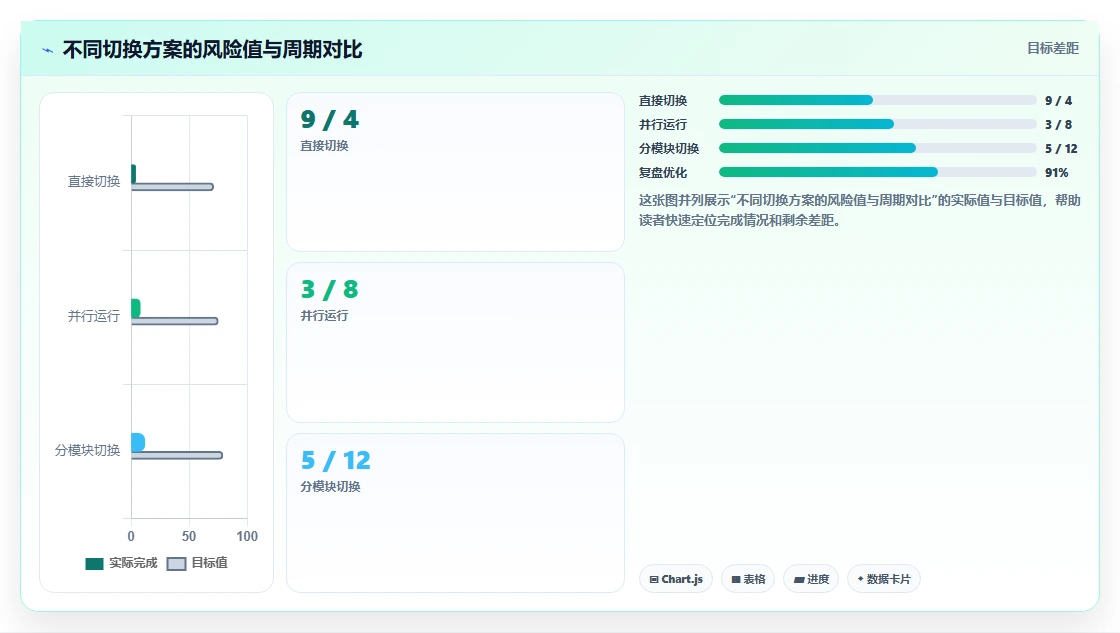The height and width of the screenshot is (633, 1120).
Task: Click the blue icon beside the dashboard title
Action: coord(48,50)
